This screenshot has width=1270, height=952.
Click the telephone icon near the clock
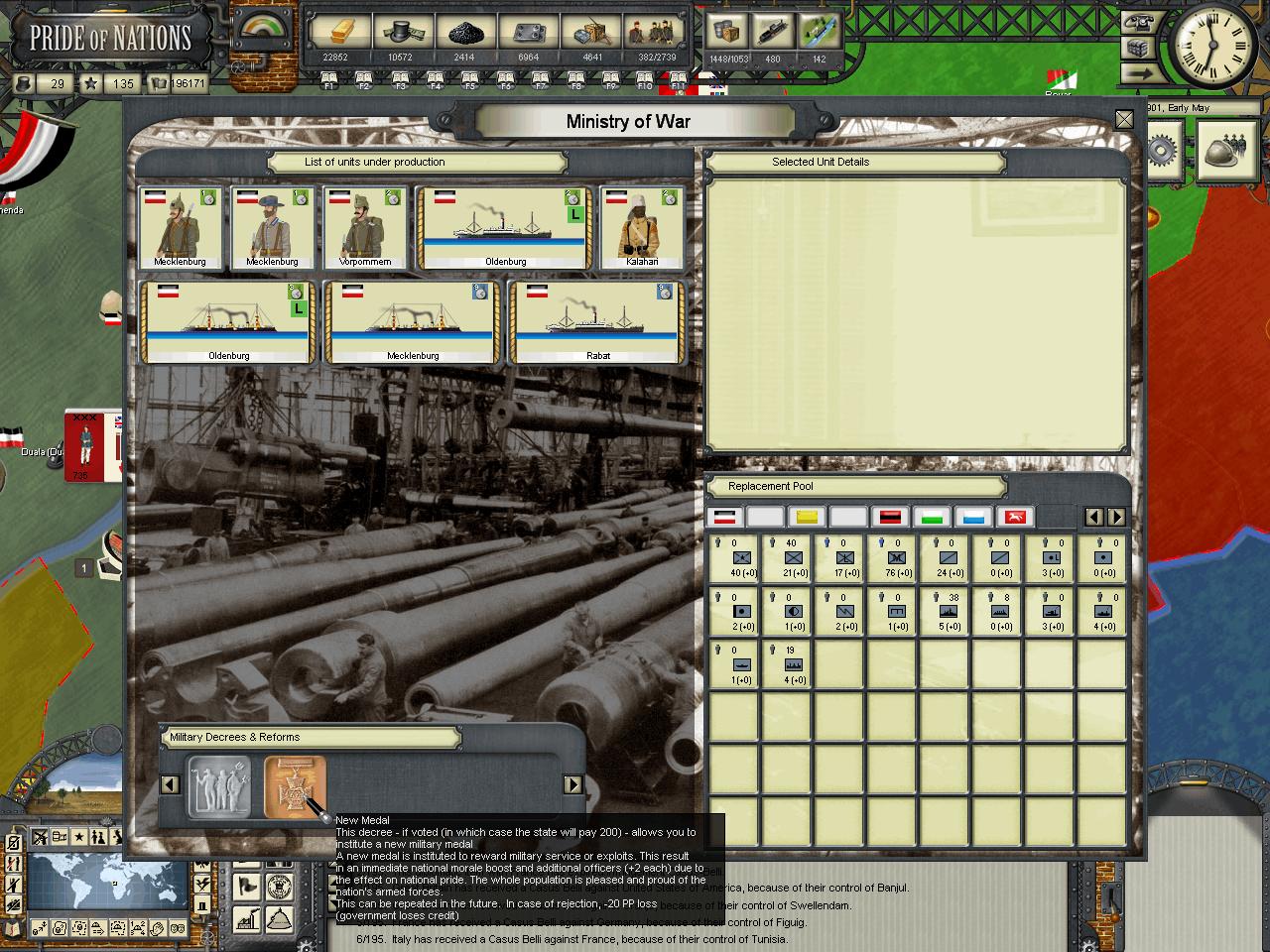pyautogui.click(x=1140, y=22)
